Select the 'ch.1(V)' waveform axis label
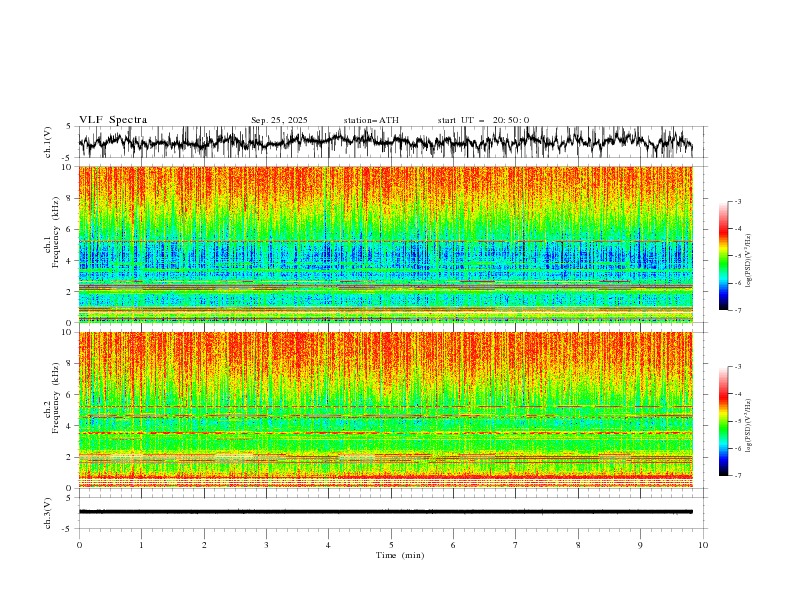 (x=48, y=142)
